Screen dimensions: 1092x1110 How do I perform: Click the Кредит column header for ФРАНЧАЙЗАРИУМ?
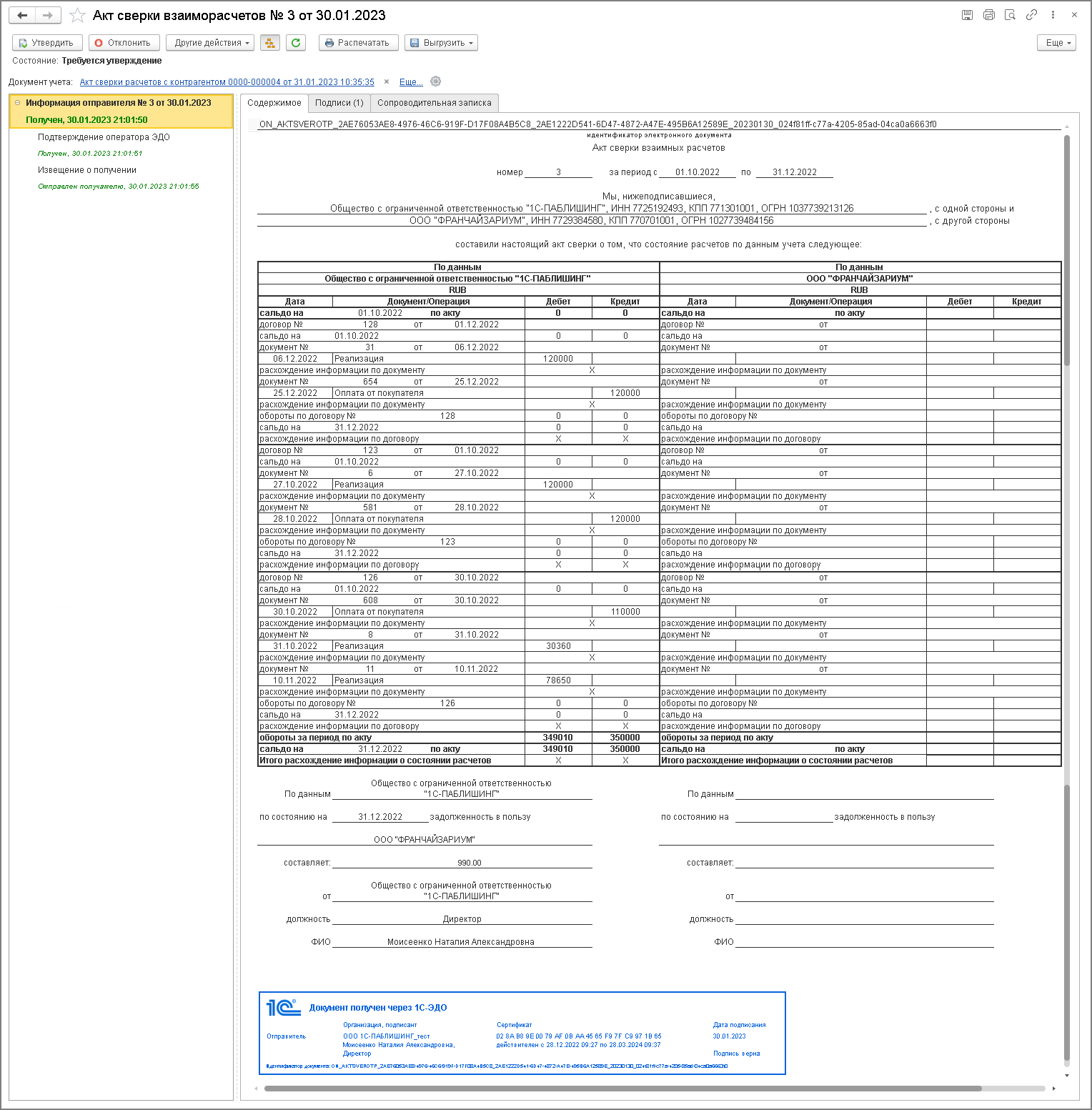pos(1027,302)
